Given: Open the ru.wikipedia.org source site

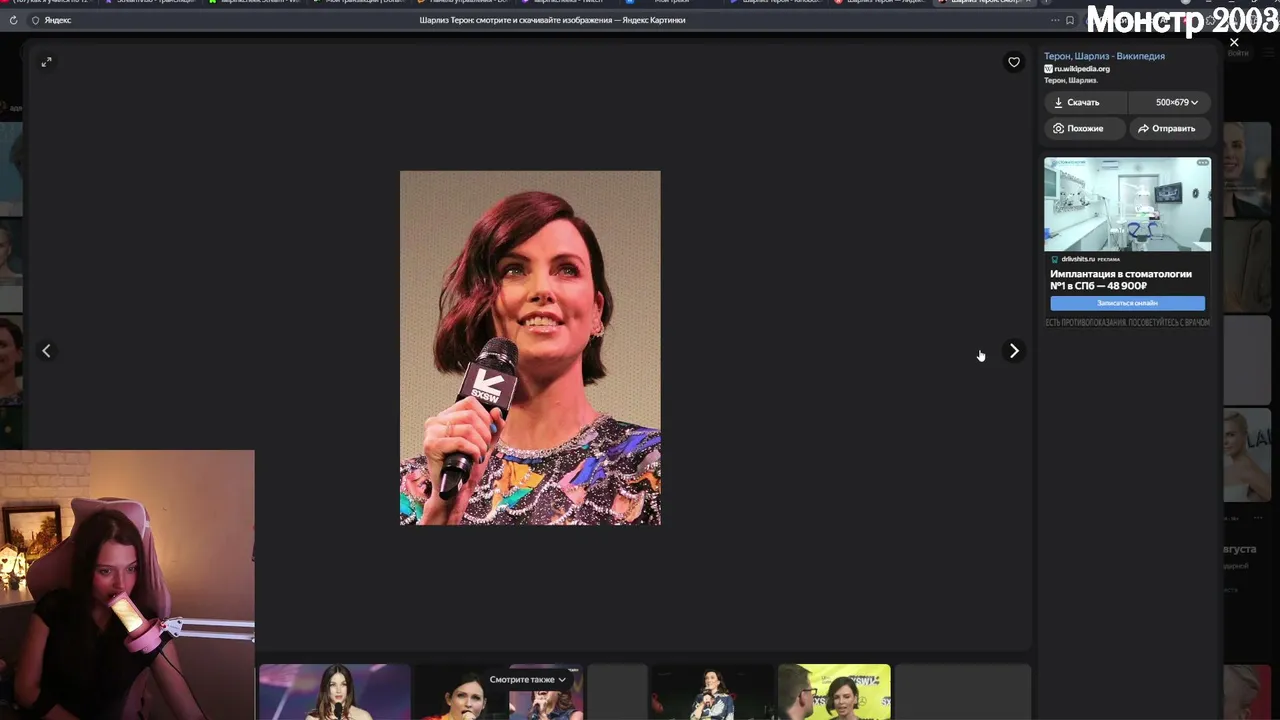Looking at the screenshot, I should (x=1082, y=69).
